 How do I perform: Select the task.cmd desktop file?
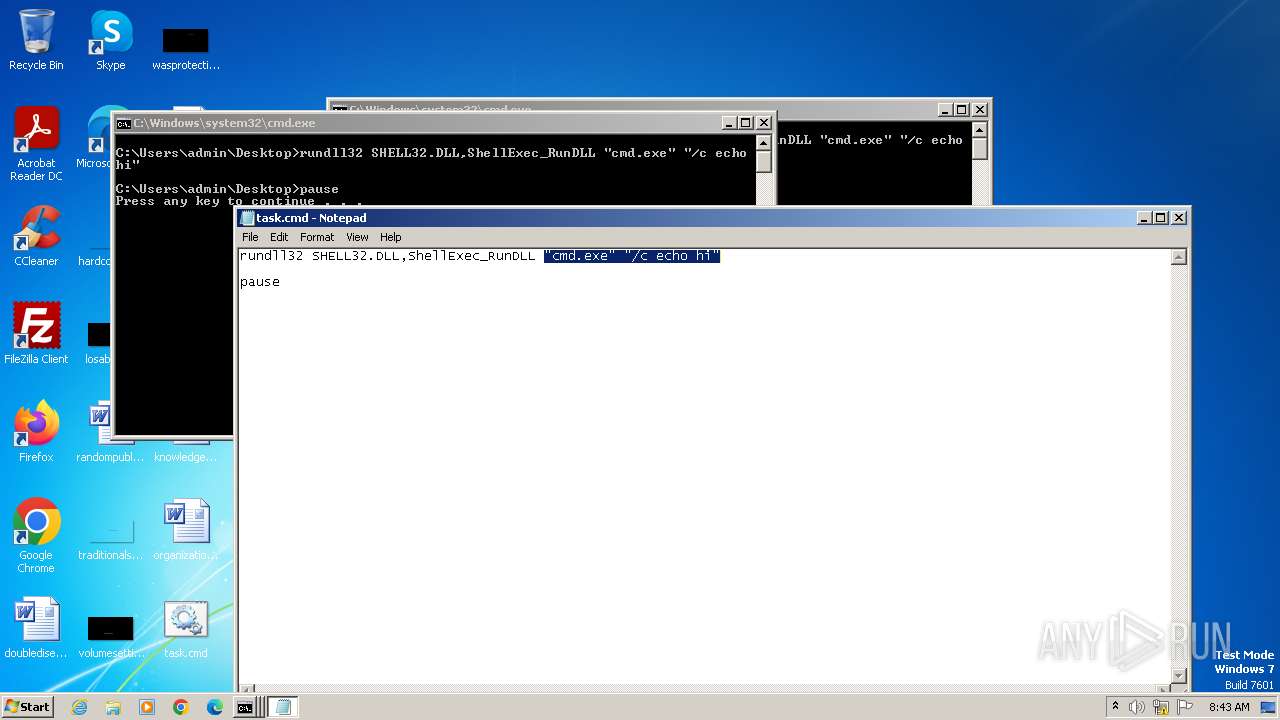[185, 628]
